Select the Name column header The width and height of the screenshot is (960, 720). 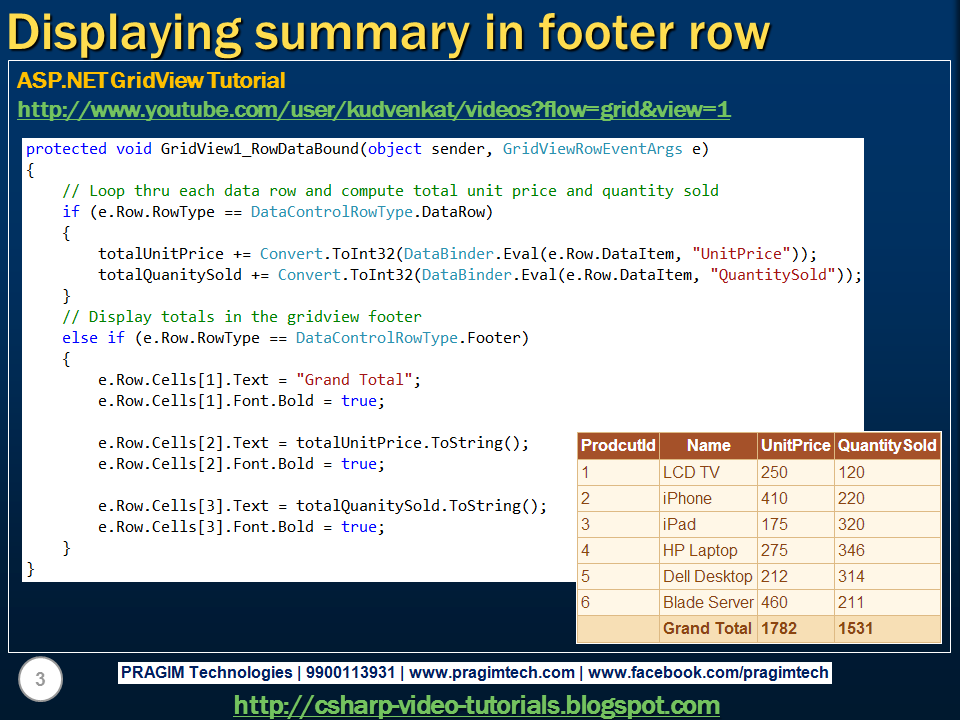coord(707,445)
